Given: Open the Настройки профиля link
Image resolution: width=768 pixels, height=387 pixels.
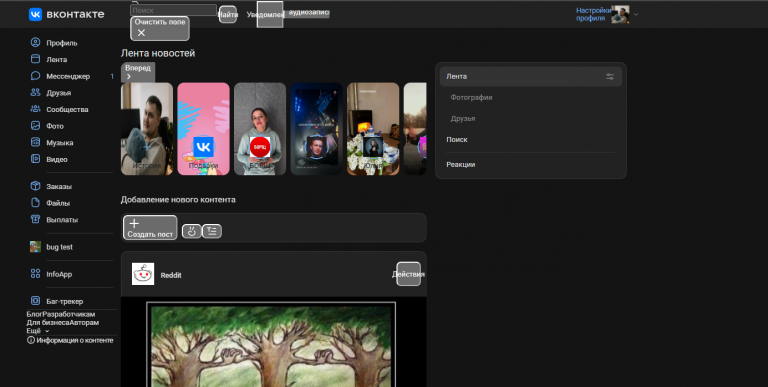Looking at the screenshot, I should click(594, 14).
